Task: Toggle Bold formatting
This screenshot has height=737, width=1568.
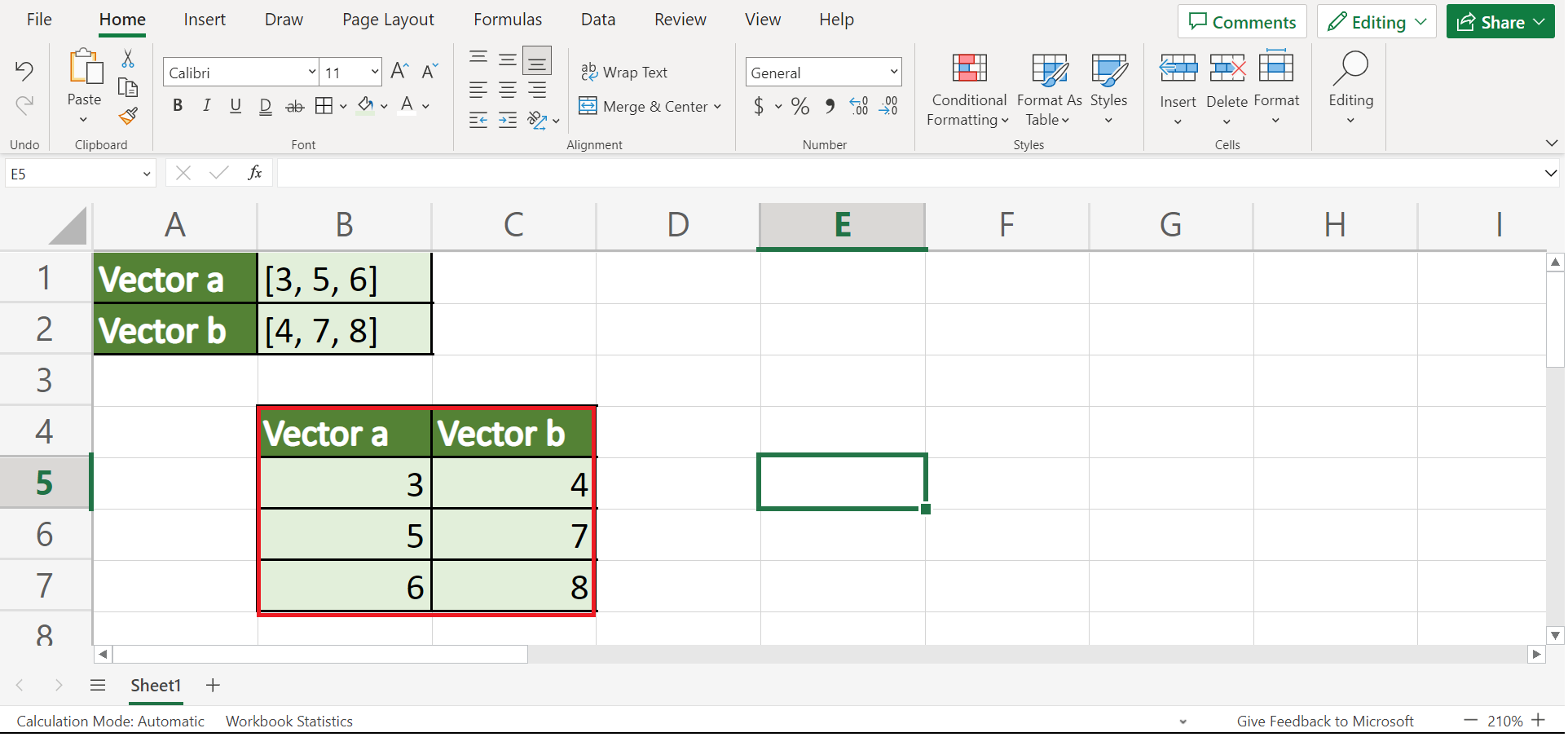Action: pyautogui.click(x=178, y=106)
